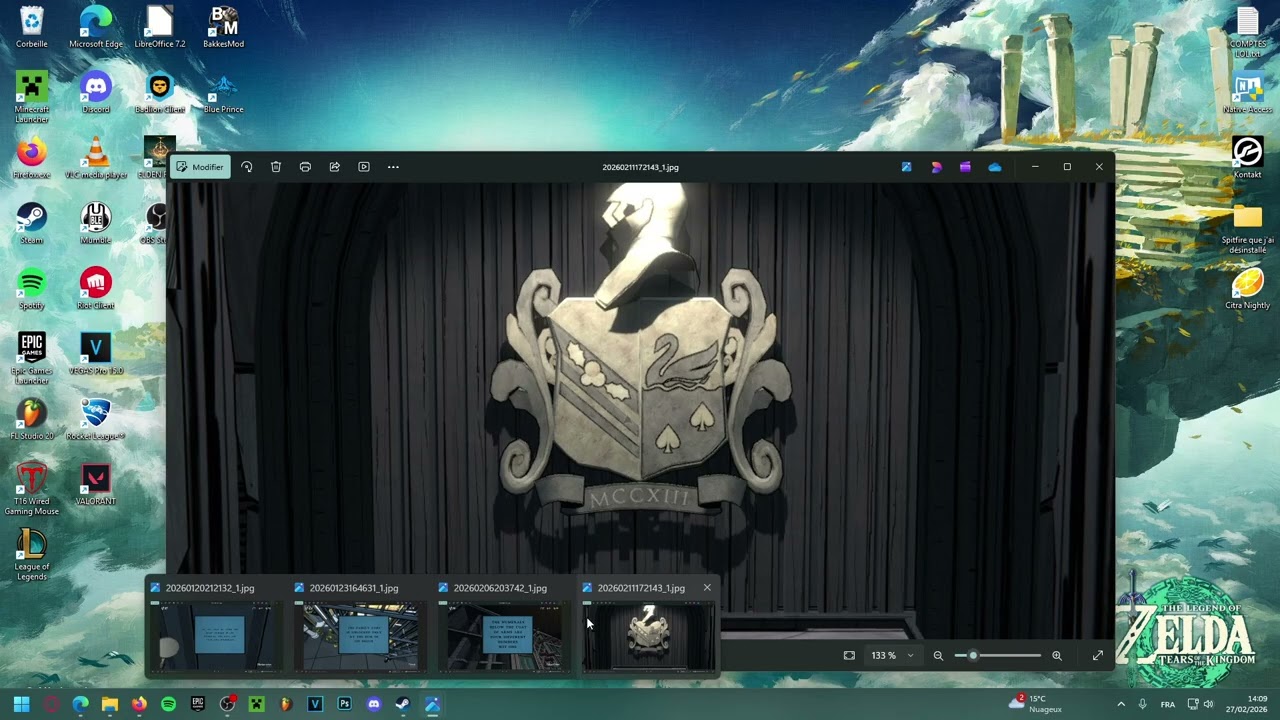Click the zoom out magnifier icon
This screenshot has height=720, width=1280.
point(938,656)
